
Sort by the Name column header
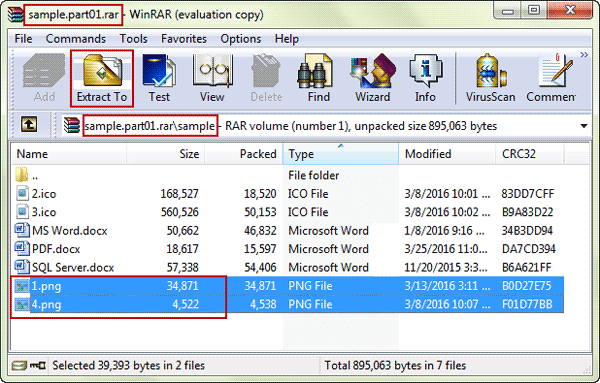[68, 154]
